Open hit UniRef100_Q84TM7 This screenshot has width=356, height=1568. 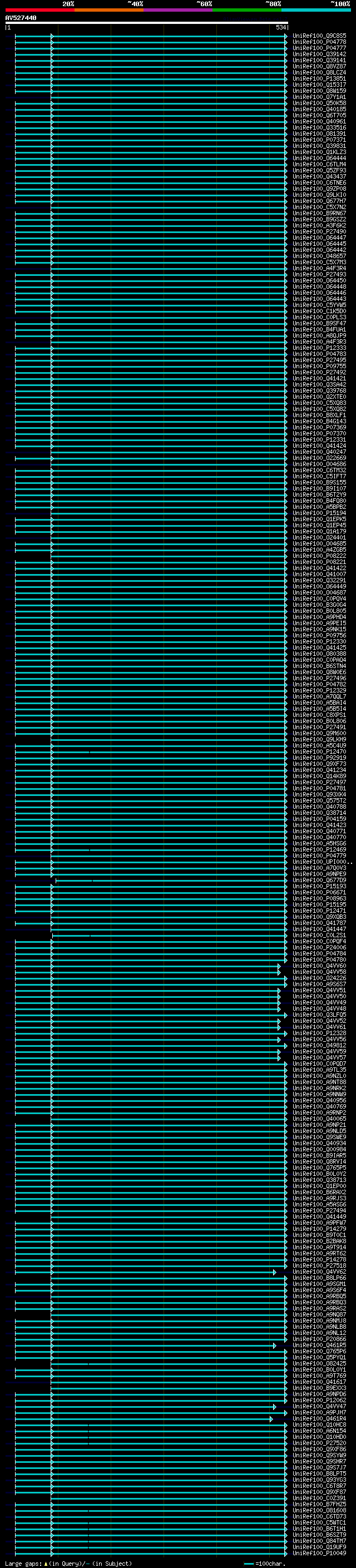(319, 1541)
